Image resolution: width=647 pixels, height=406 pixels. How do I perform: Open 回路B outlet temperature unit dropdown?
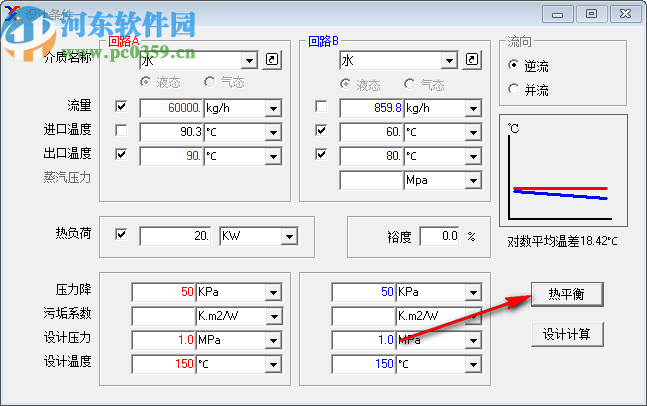pyautogui.click(x=473, y=156)
